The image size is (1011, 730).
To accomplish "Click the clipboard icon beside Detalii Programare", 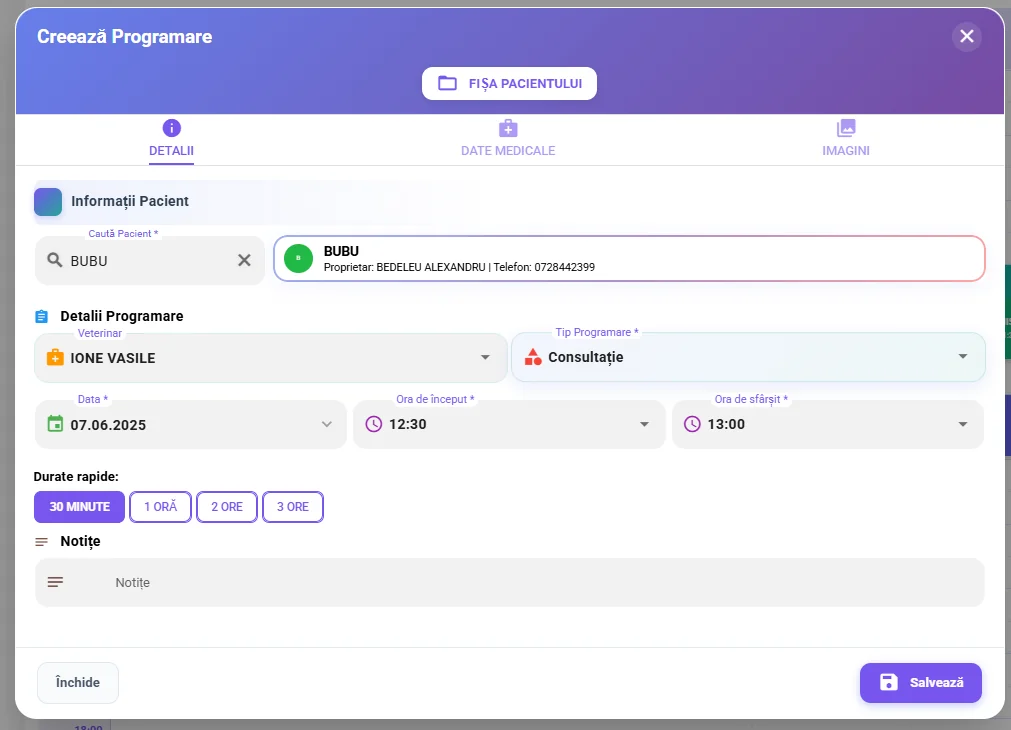I will (40, 316).
